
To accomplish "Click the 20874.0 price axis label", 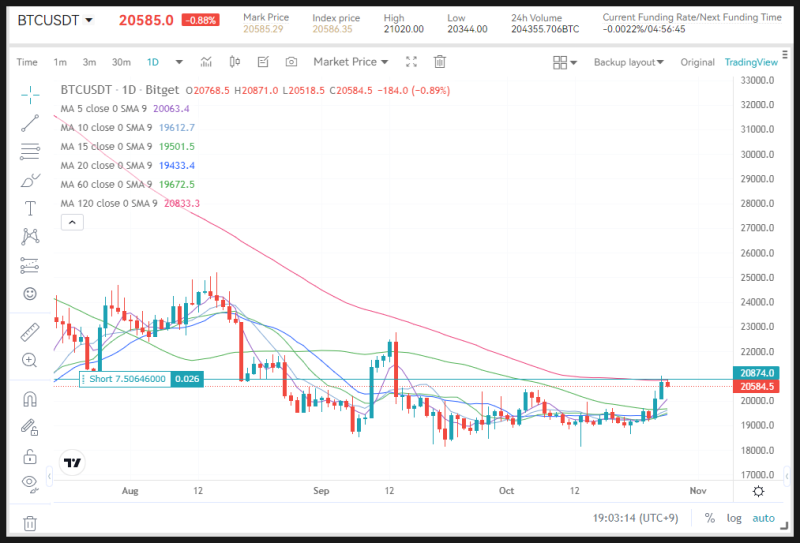I will [757, 373].
